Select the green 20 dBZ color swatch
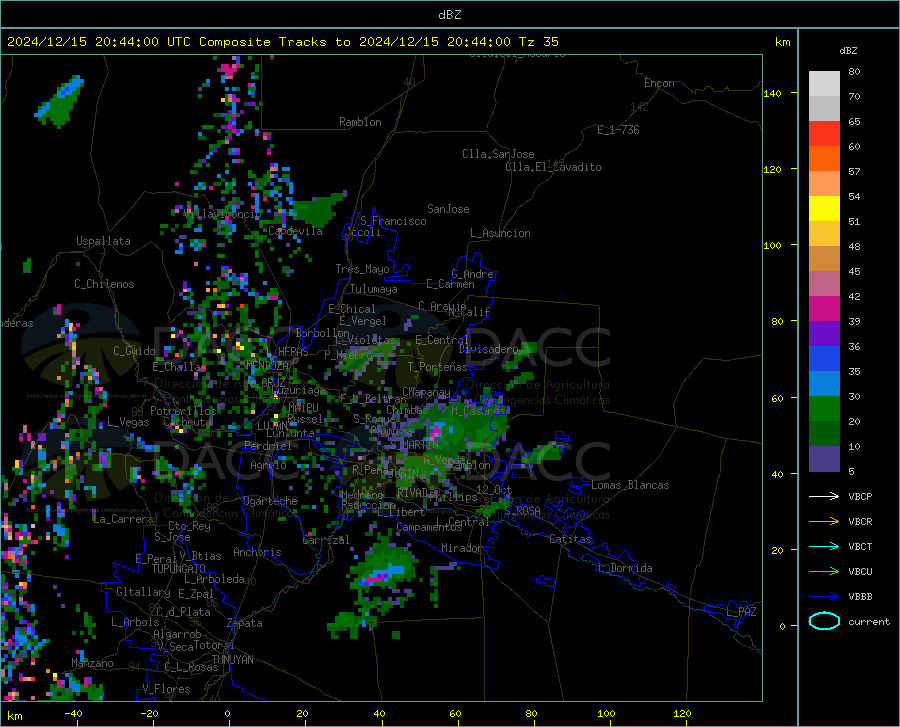The width and height of the screenshot is (900, 727). (824, 409)
